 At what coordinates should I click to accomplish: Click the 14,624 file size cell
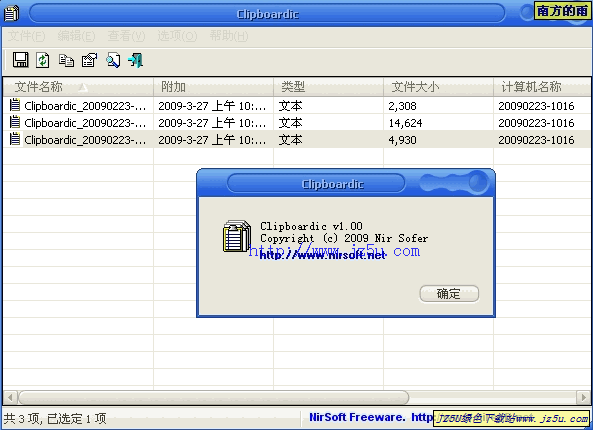pos(405,123)
